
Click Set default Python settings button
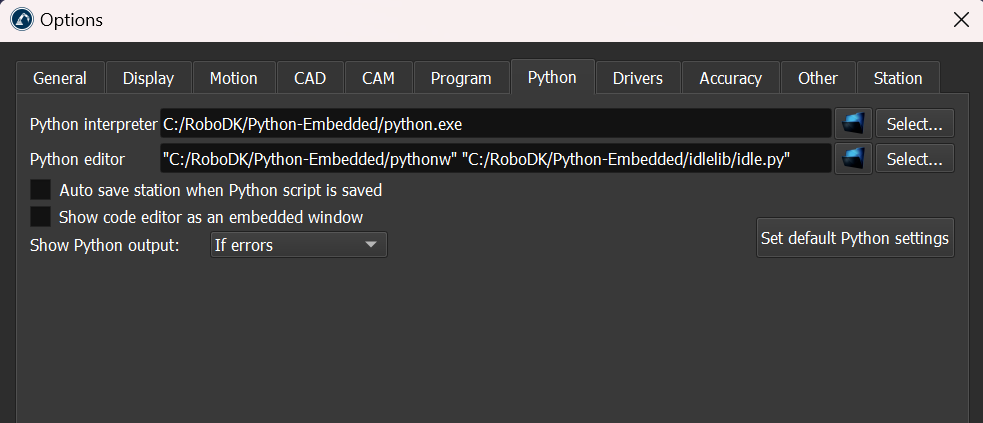(x=855, y=238)
